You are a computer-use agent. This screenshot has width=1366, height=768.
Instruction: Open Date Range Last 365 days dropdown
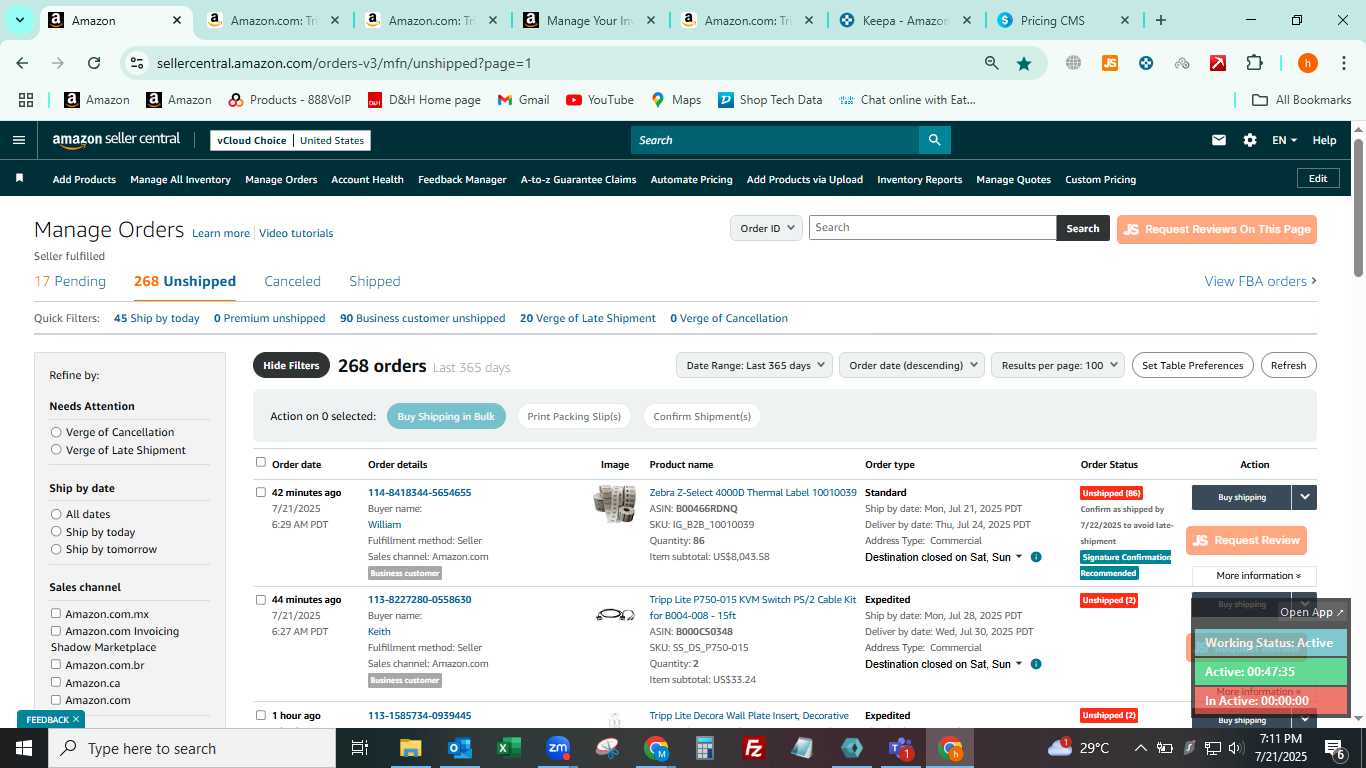point(754,365)
